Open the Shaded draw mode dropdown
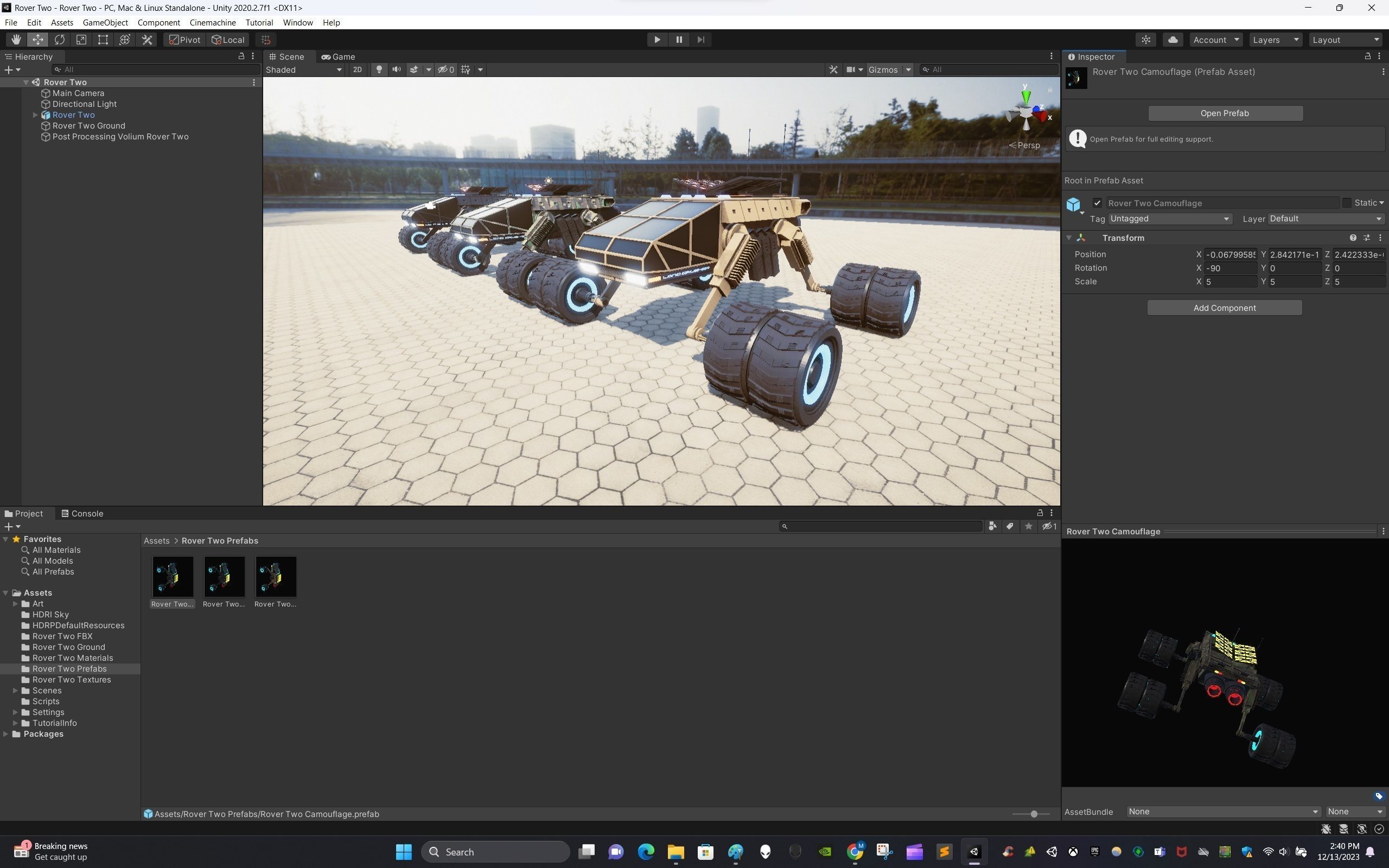Viewport: 1389px width, 868px height. click(x=304, y=69)
